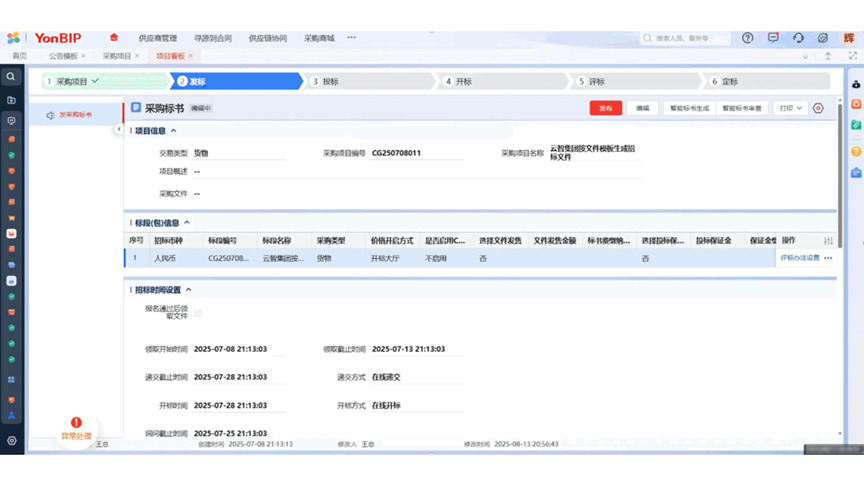Viewport: 864px width, 486px height.
Task: Click the fullscreen expand icon
Action: 853,56
